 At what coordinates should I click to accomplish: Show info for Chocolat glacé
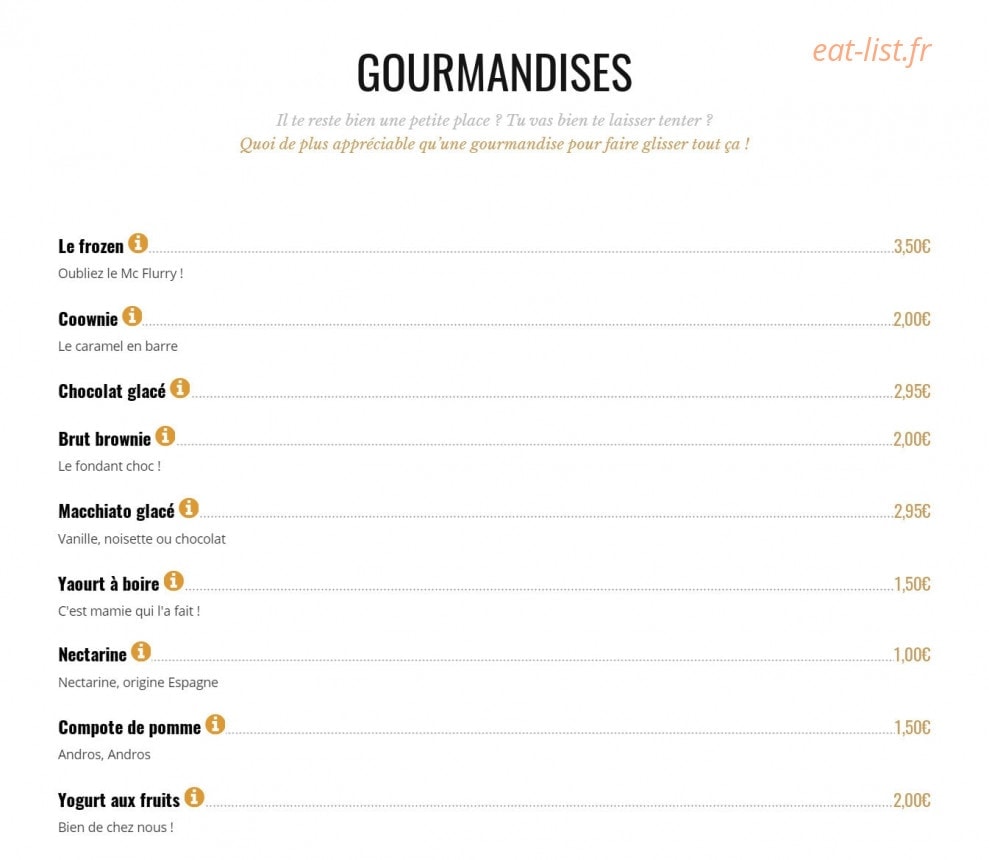180,388
